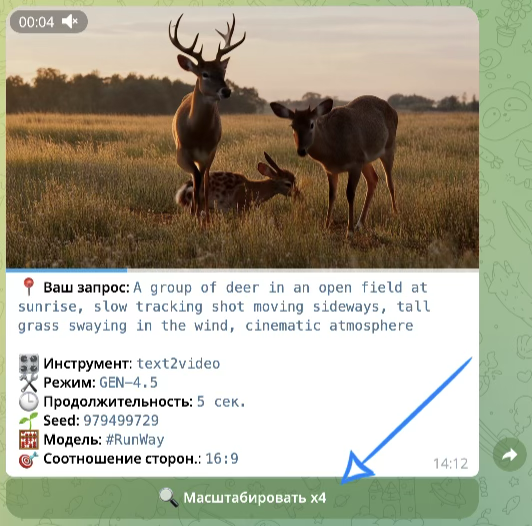
Task: Click the clock emoji beside Продолжительность
Action: coord(29,402)
